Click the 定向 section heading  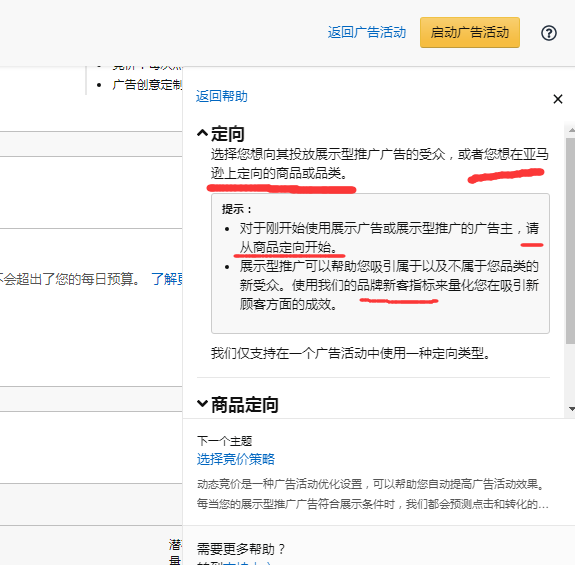tap(227, 133)
